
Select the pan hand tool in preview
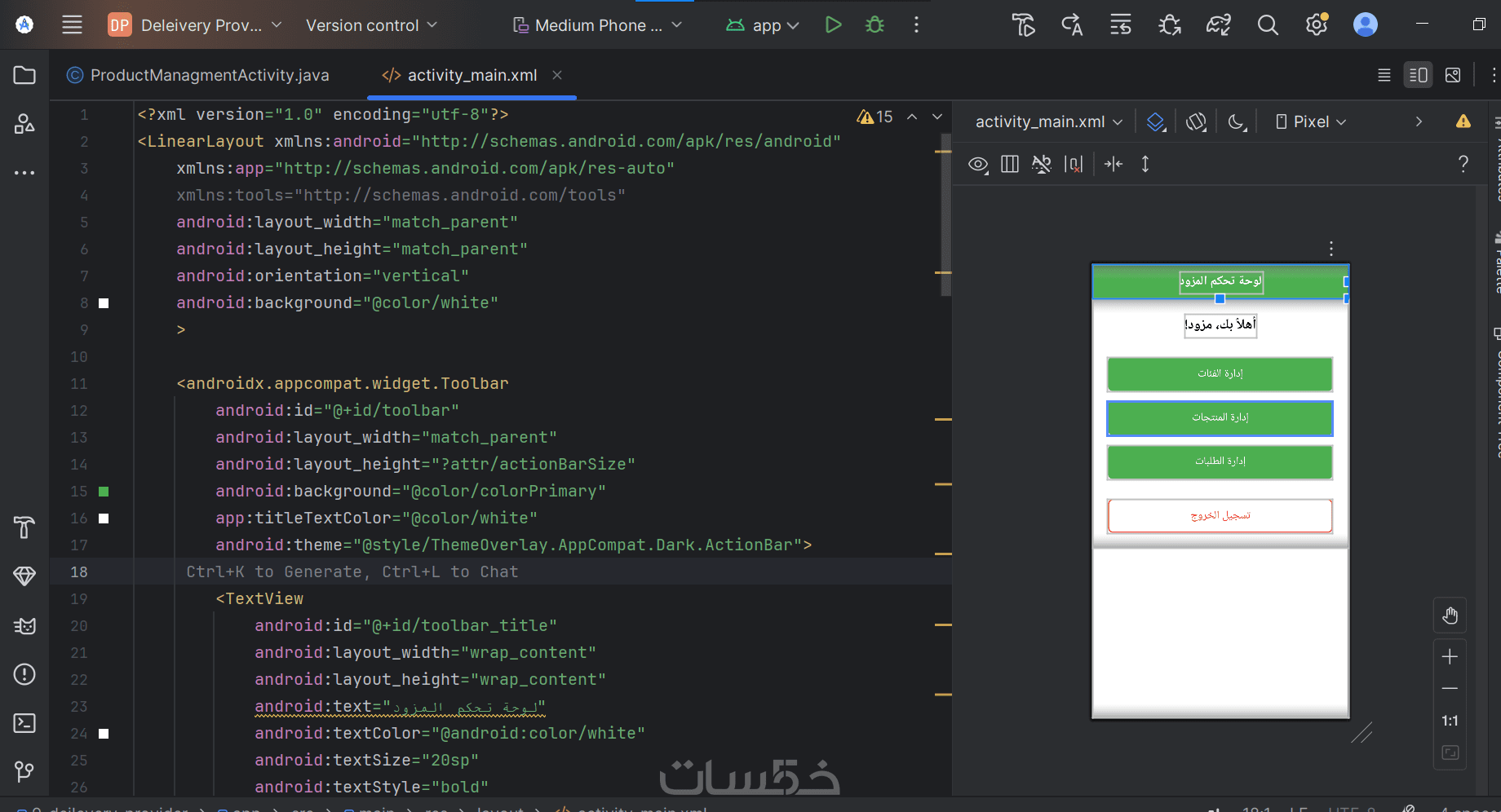(x=1450, y=616)
